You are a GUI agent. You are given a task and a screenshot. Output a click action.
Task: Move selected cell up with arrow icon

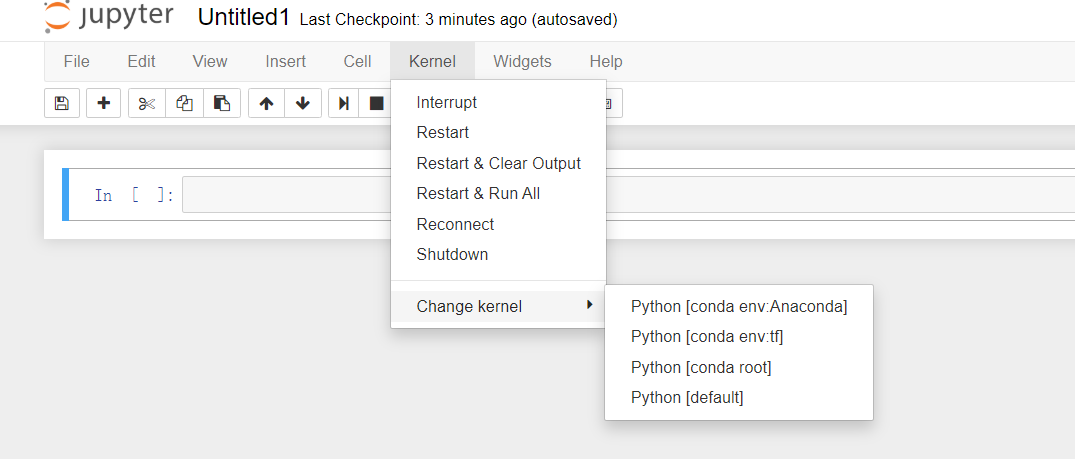click(266, 103)
